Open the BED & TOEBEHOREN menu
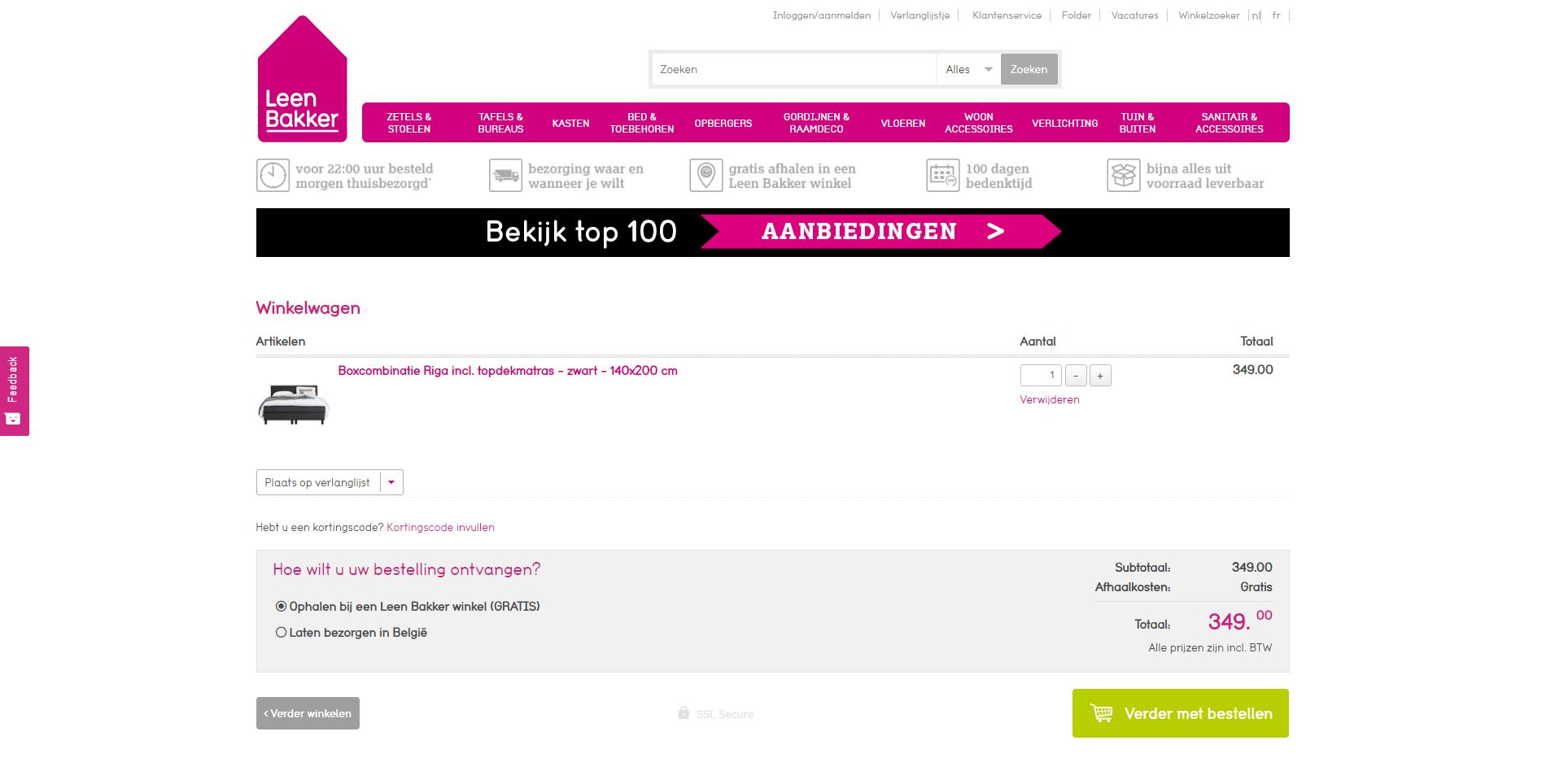The height and width of the screenshot is (784, 1542). (642, 123)
